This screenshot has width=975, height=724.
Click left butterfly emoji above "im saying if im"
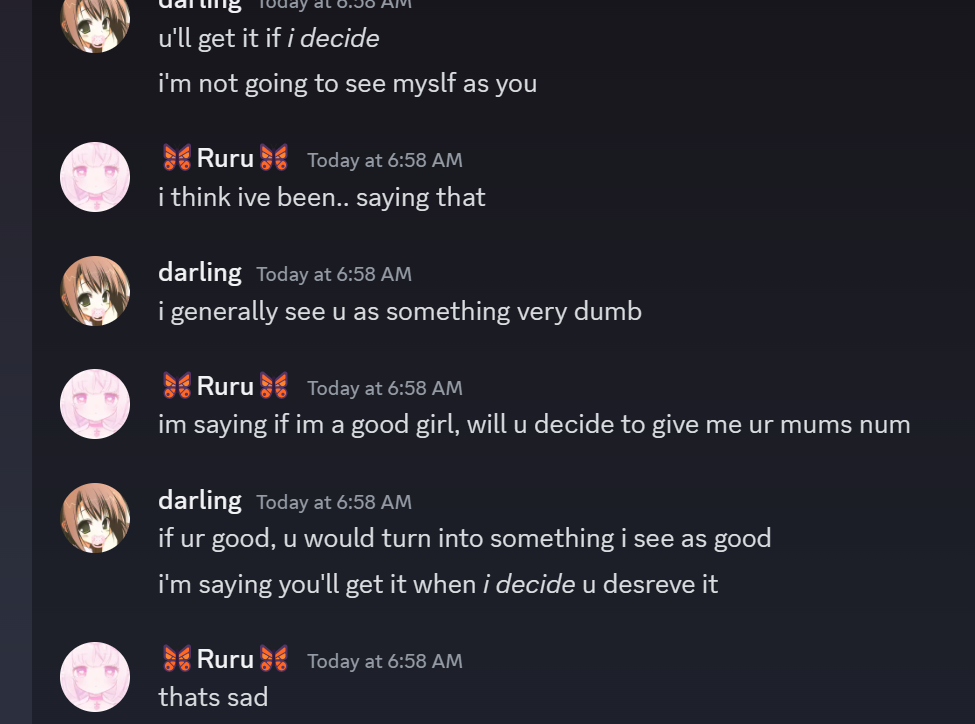coord(176,386)
